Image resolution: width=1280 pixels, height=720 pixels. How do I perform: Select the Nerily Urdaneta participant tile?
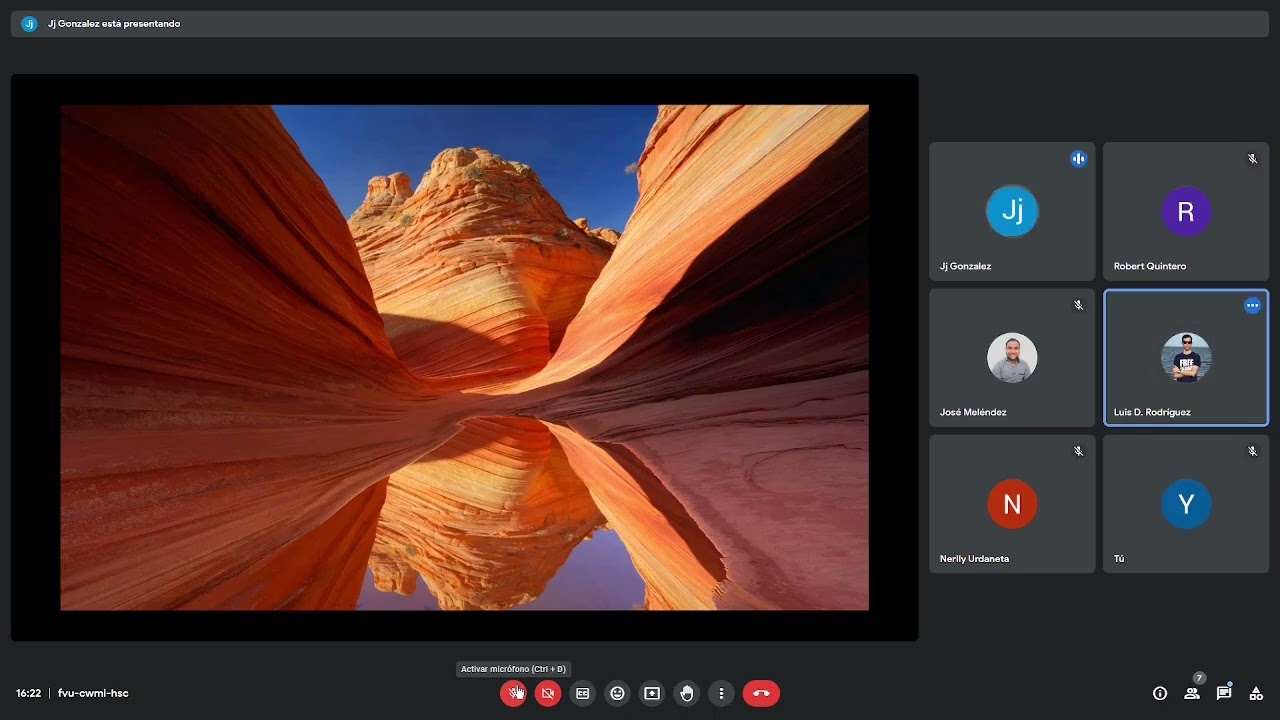pyautogui.click(x=1012, y=504)
